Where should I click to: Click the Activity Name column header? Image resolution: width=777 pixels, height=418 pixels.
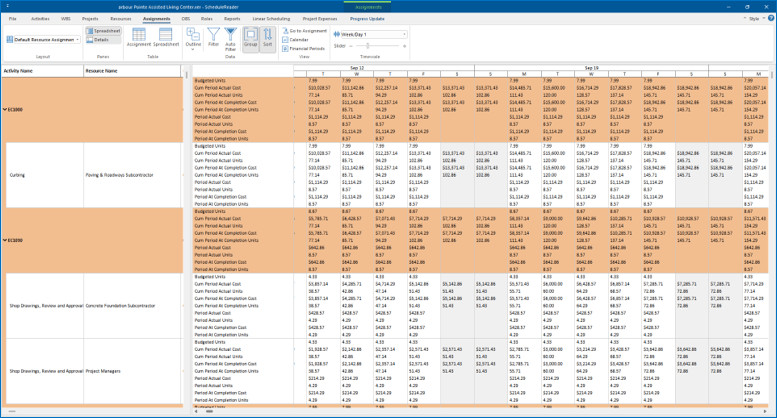pyautogui.click(x=43, y=71)
